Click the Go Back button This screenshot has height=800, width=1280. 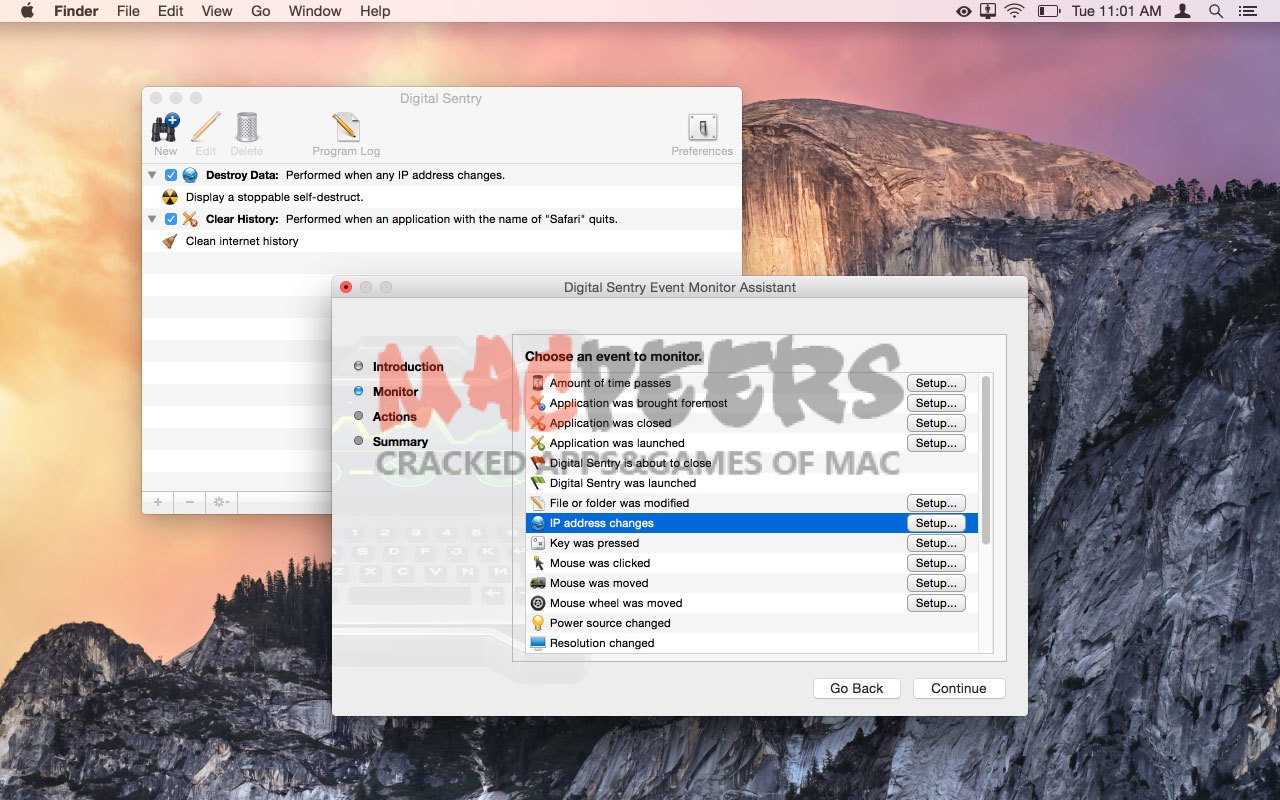click(856, 688)
